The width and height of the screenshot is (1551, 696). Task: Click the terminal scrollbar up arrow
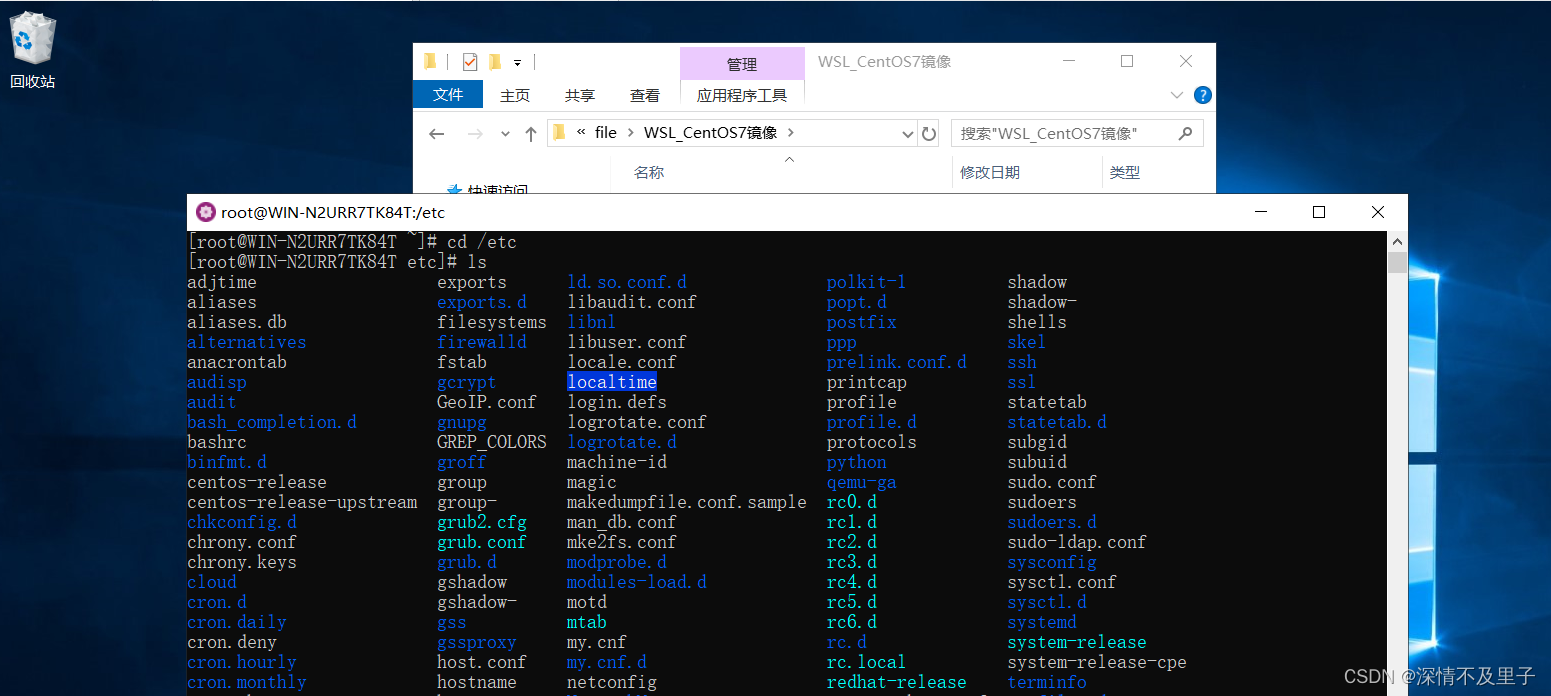pos(1397,241)
